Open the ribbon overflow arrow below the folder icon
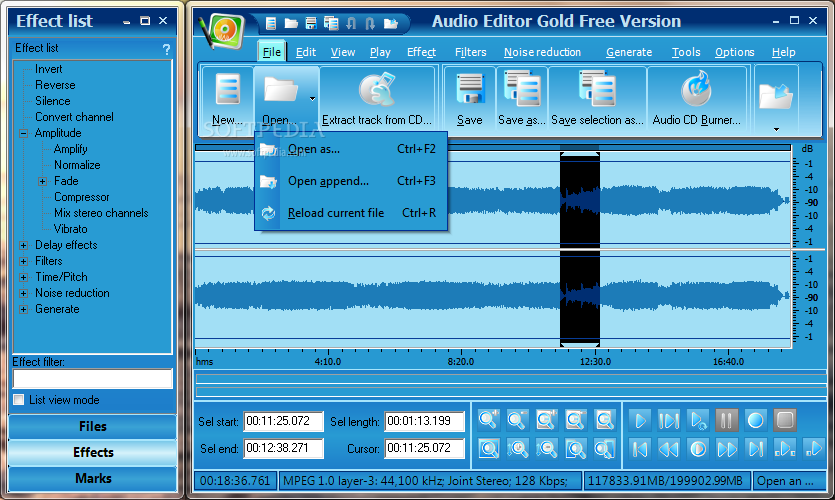 coord(776,129)
